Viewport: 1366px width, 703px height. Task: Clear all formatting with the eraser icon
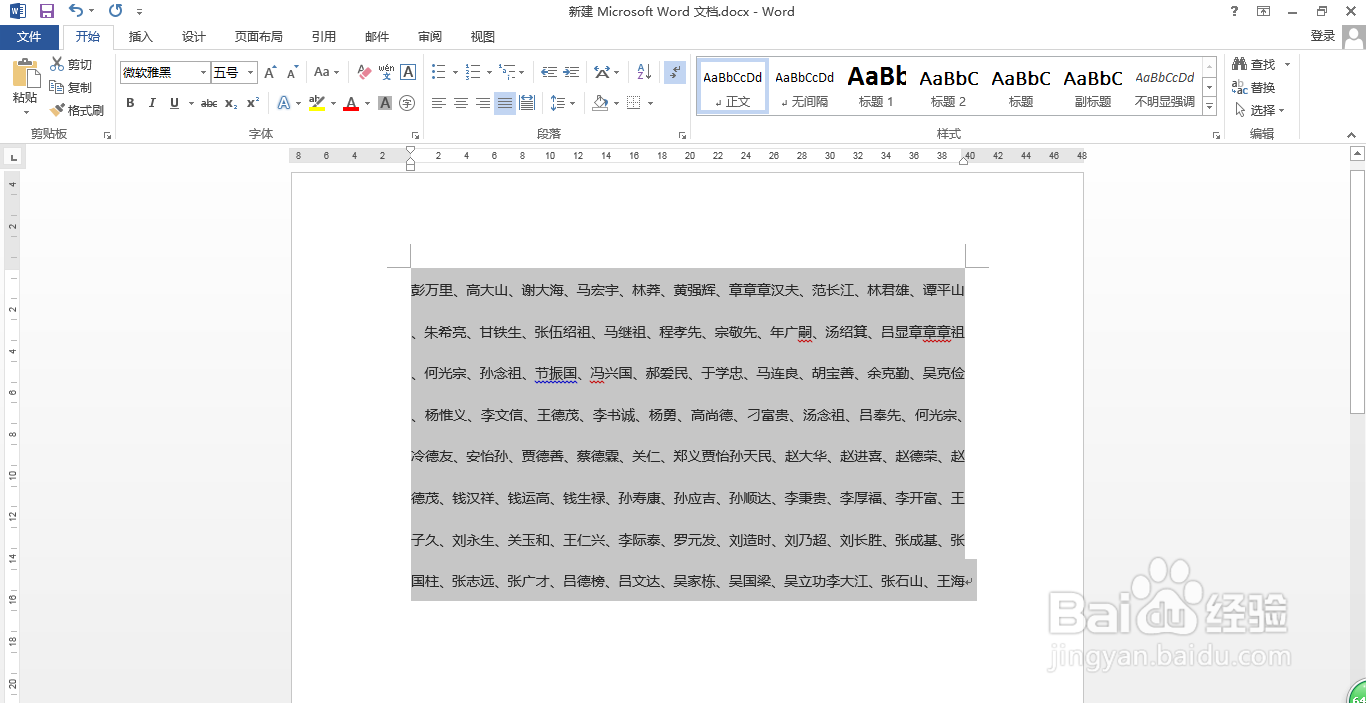point(364,72)
